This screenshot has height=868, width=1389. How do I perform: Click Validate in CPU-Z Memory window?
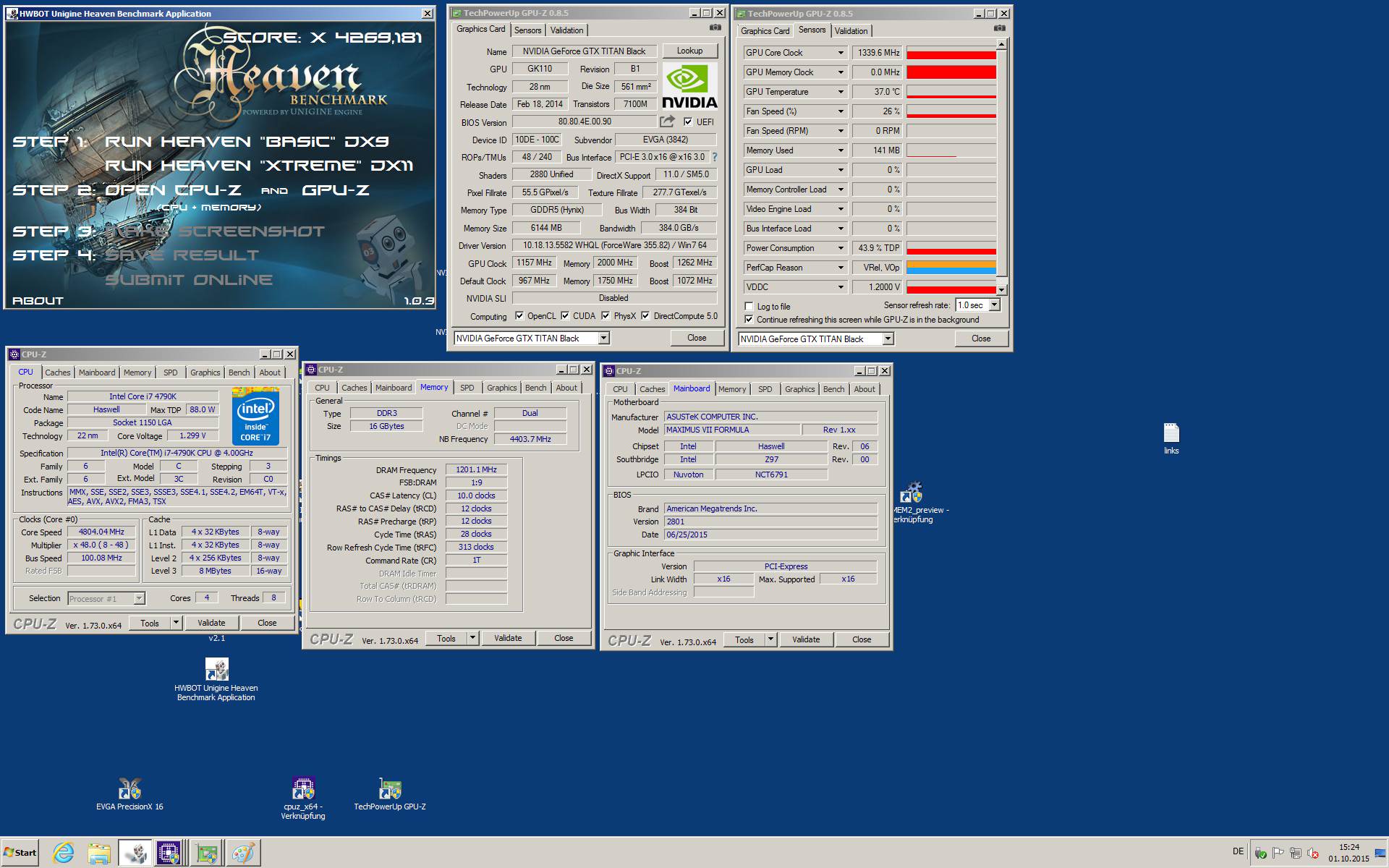508,638
